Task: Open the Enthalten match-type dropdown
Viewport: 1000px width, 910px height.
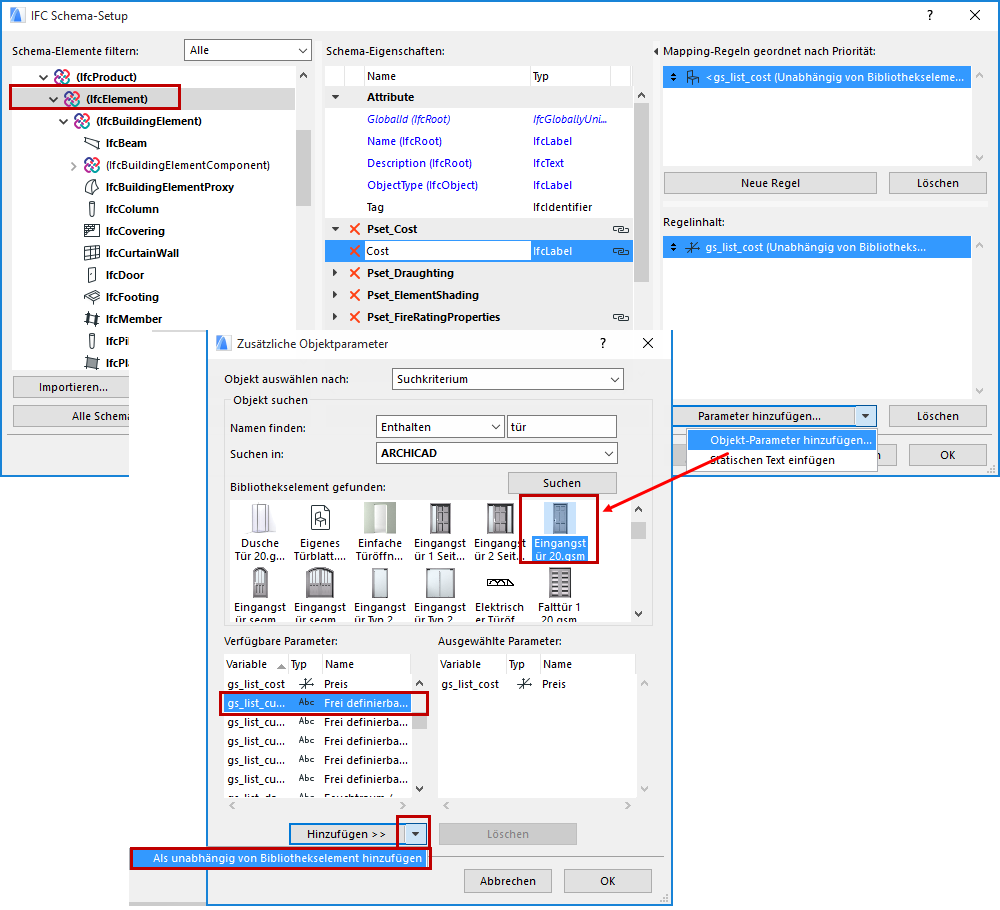Action: [x=440, y=427]
